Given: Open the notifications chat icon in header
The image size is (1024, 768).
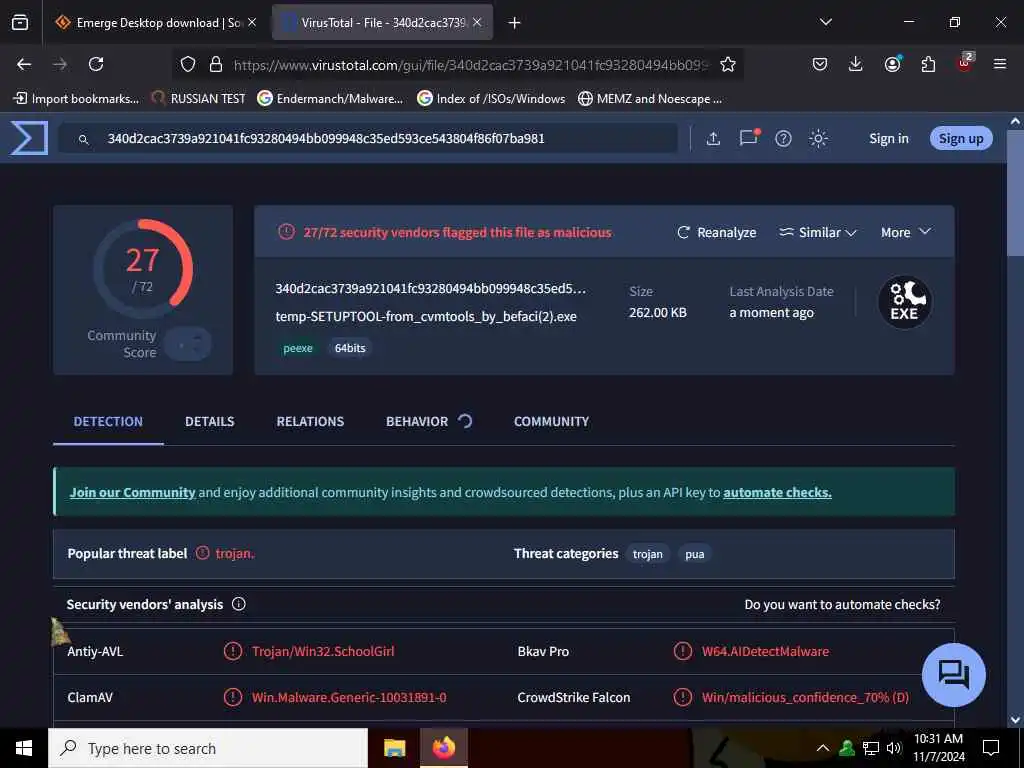Looking at the screenshot, I should (x=748, y=138).
